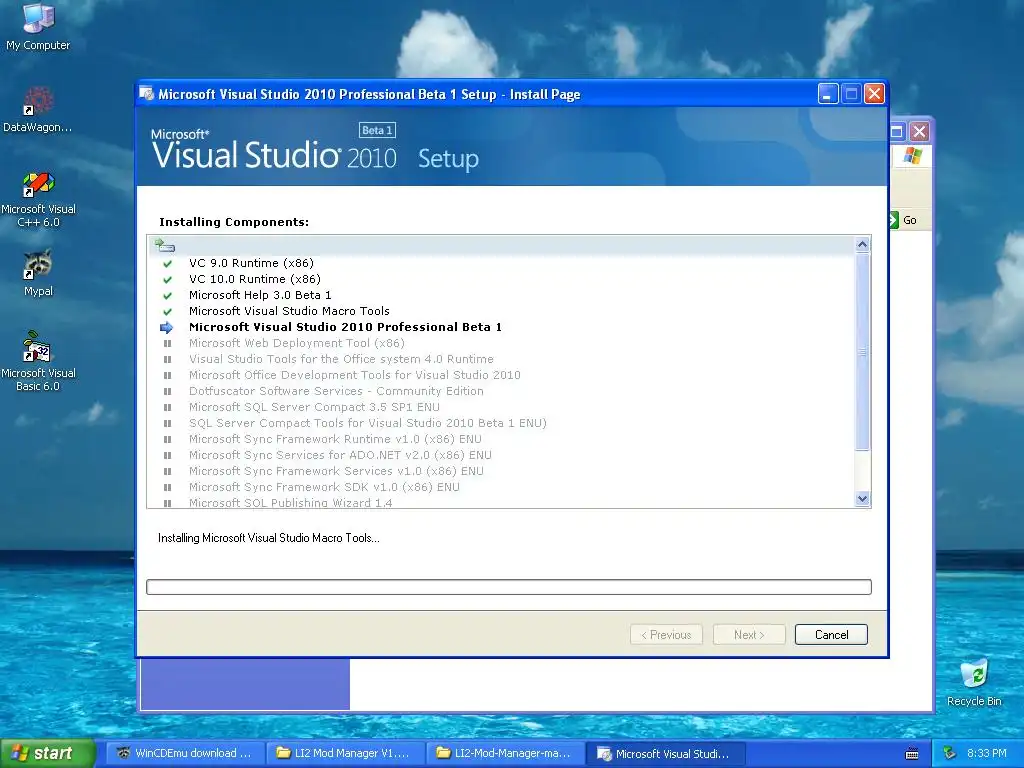Minimize the Visual Studio Setup window
Screen dimensions: 1024x768
827,94
